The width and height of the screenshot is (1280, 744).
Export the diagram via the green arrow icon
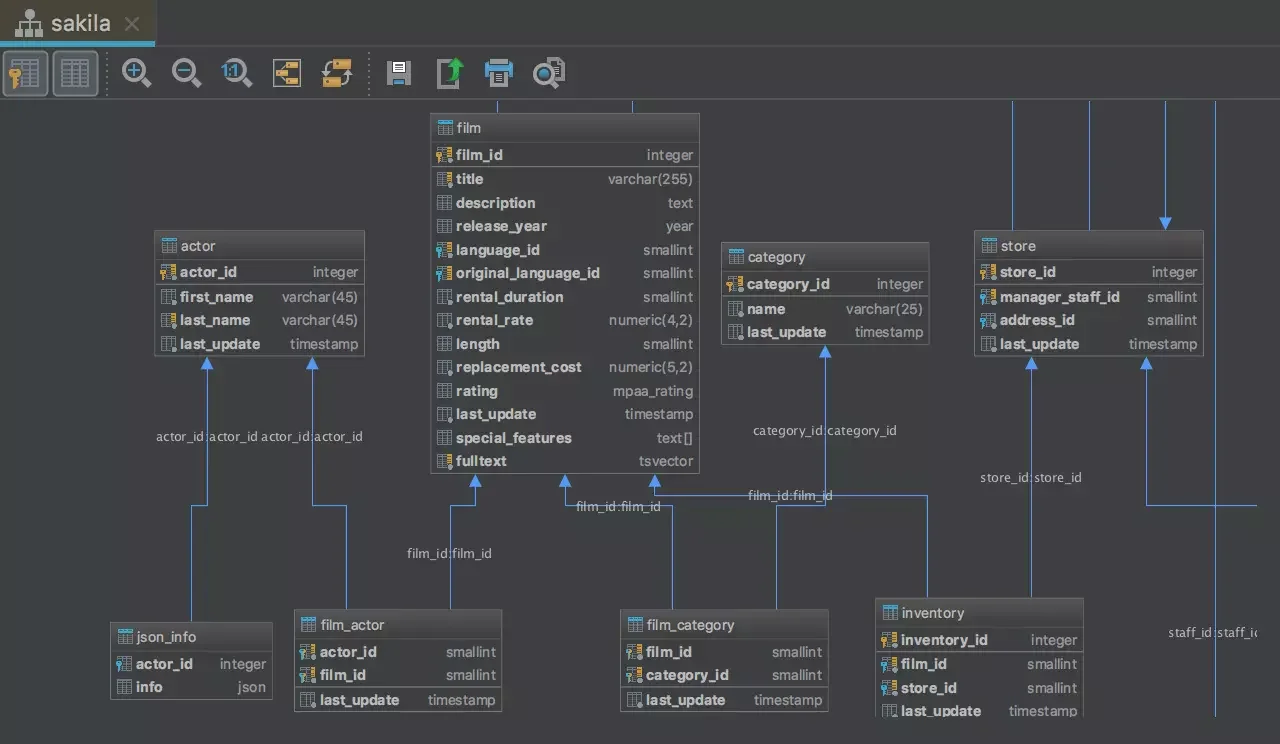coord(448,73)
